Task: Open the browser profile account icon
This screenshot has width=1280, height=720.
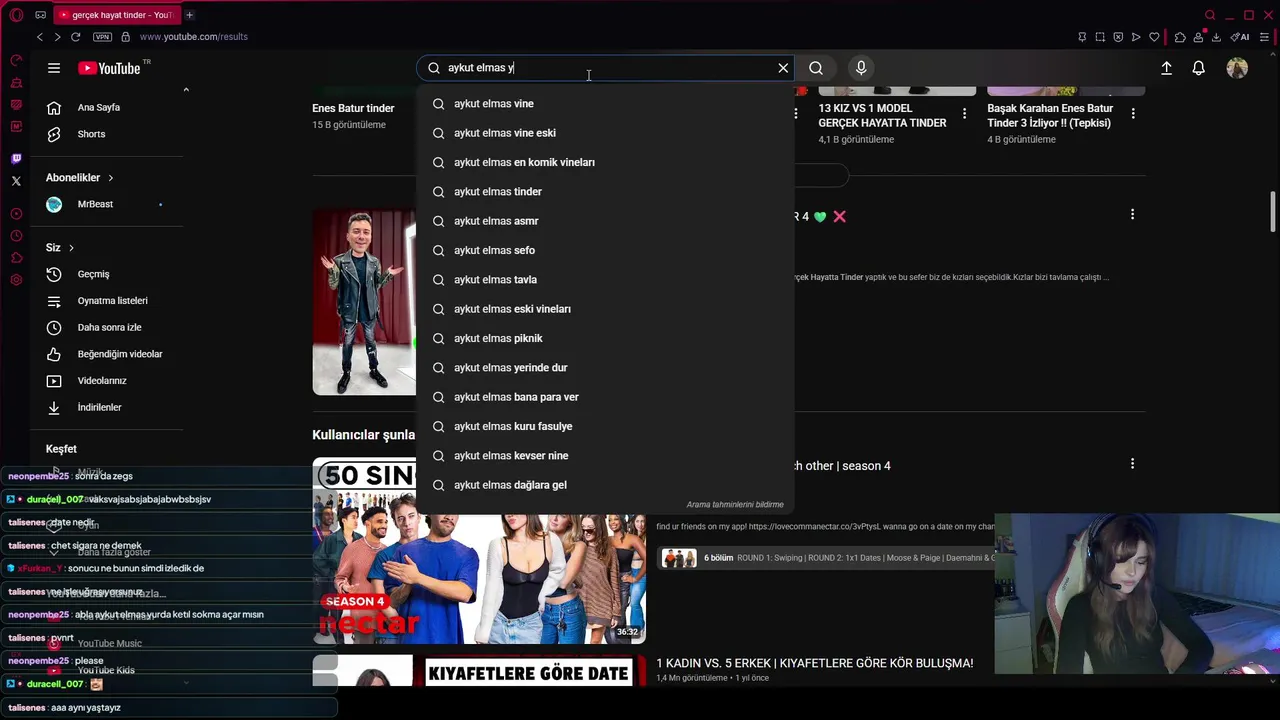Action: 1198,37
